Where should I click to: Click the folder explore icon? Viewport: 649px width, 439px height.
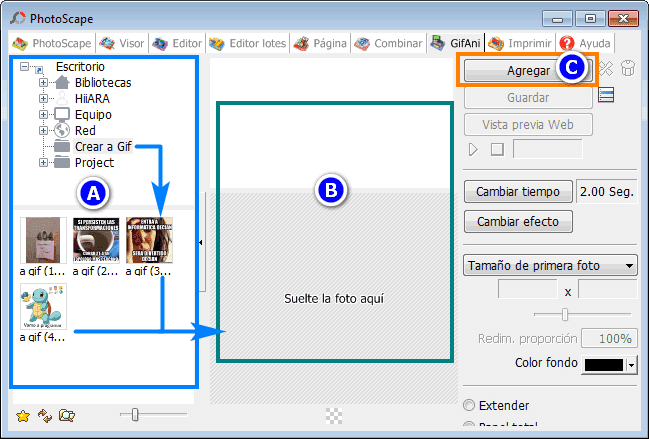67,415
